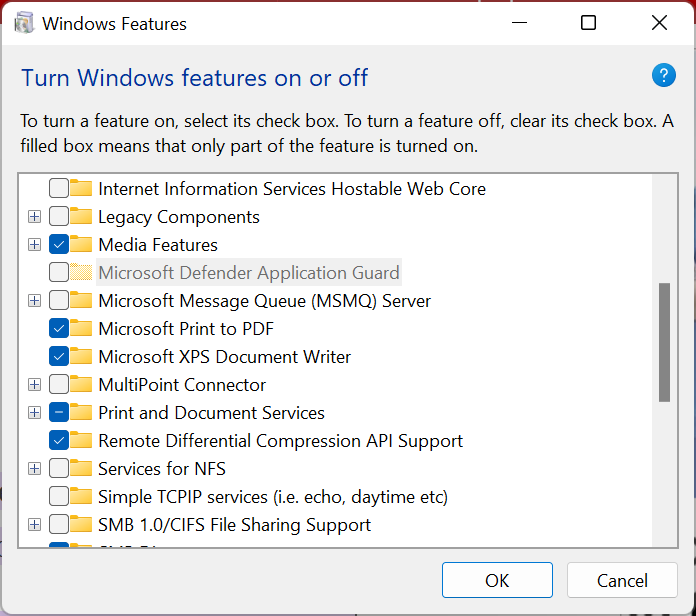Select the Services for NFS folder icon
Viewport: 696px width, 616px height.
[x=81, y=468]
